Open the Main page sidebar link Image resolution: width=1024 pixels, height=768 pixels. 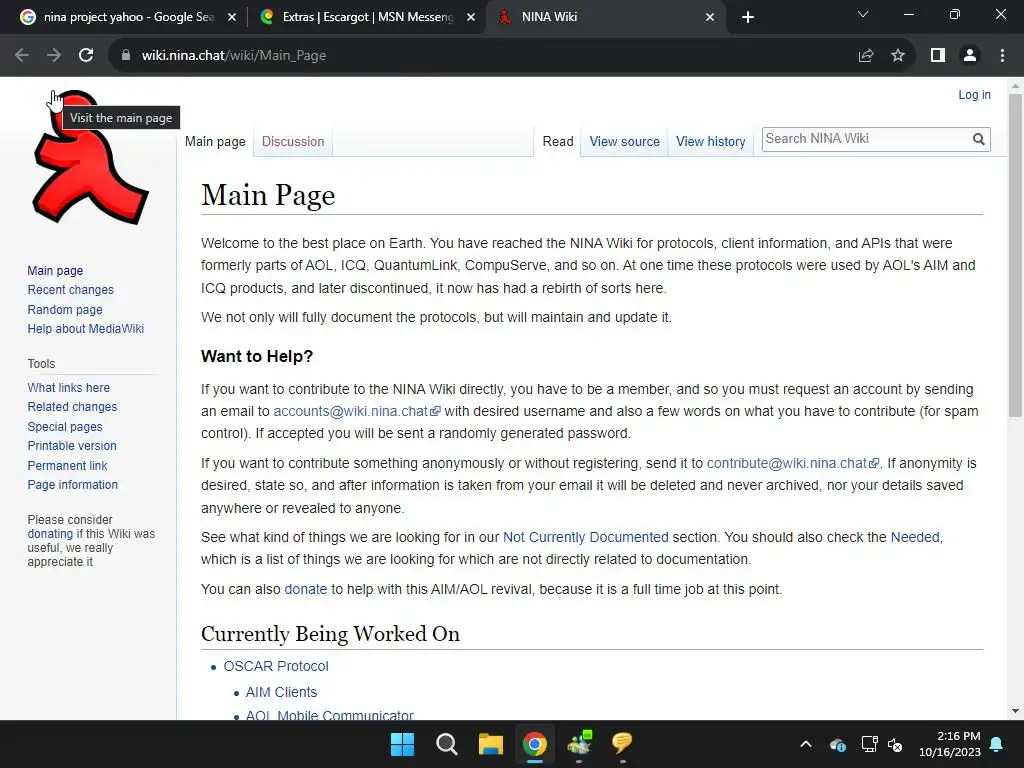[x=56, y=270]
